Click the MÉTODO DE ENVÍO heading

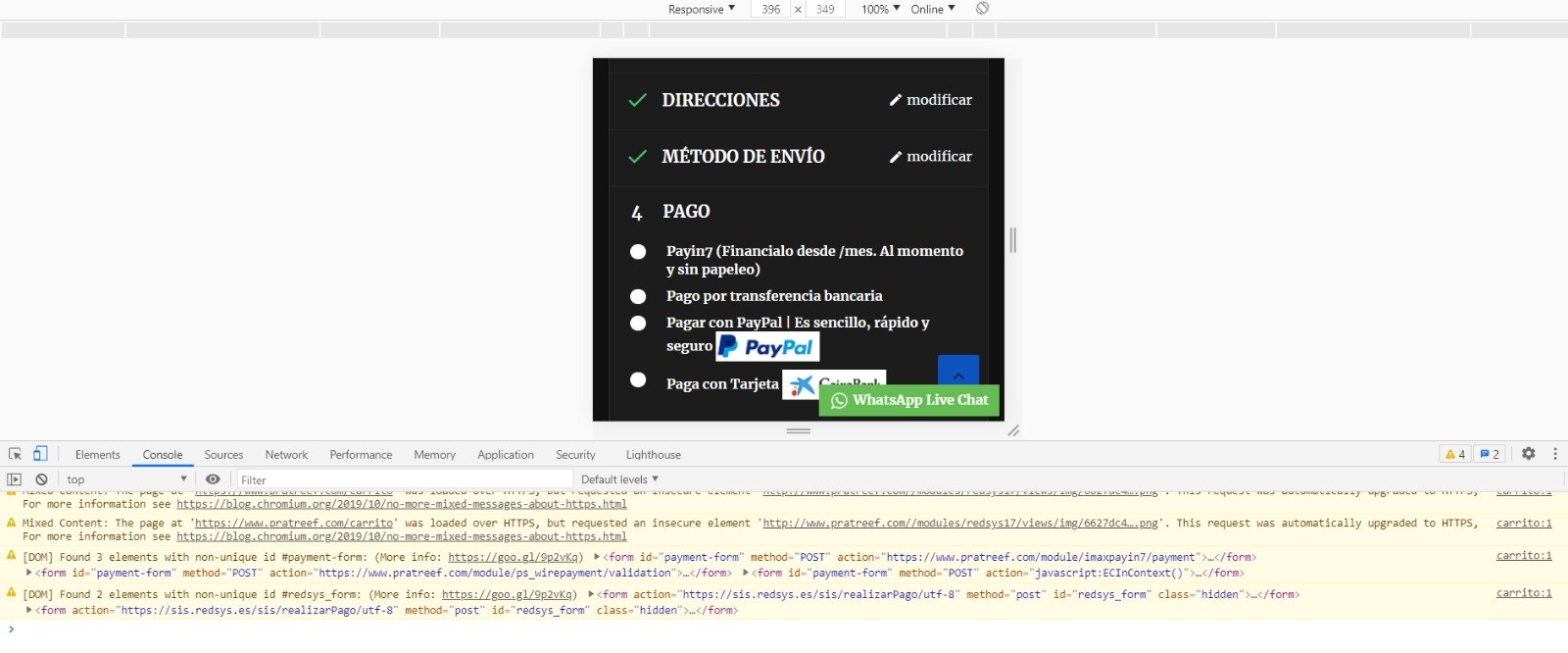point(743,156)
